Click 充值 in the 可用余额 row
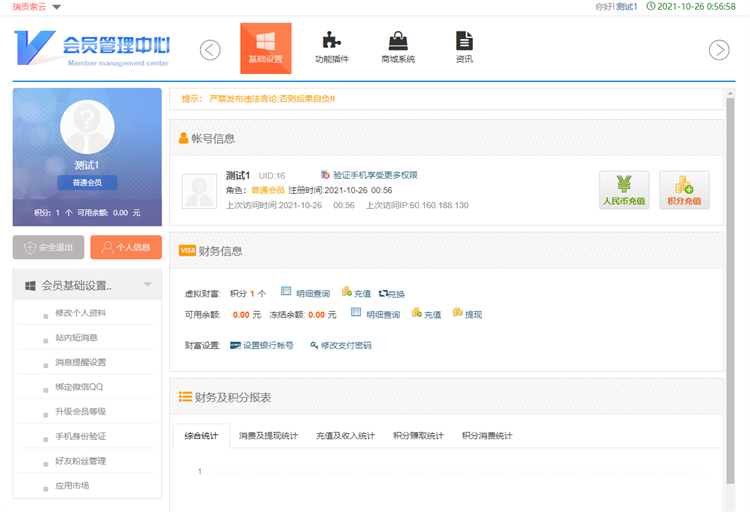This screenshot has height=512, width=750. click(432, 315)
